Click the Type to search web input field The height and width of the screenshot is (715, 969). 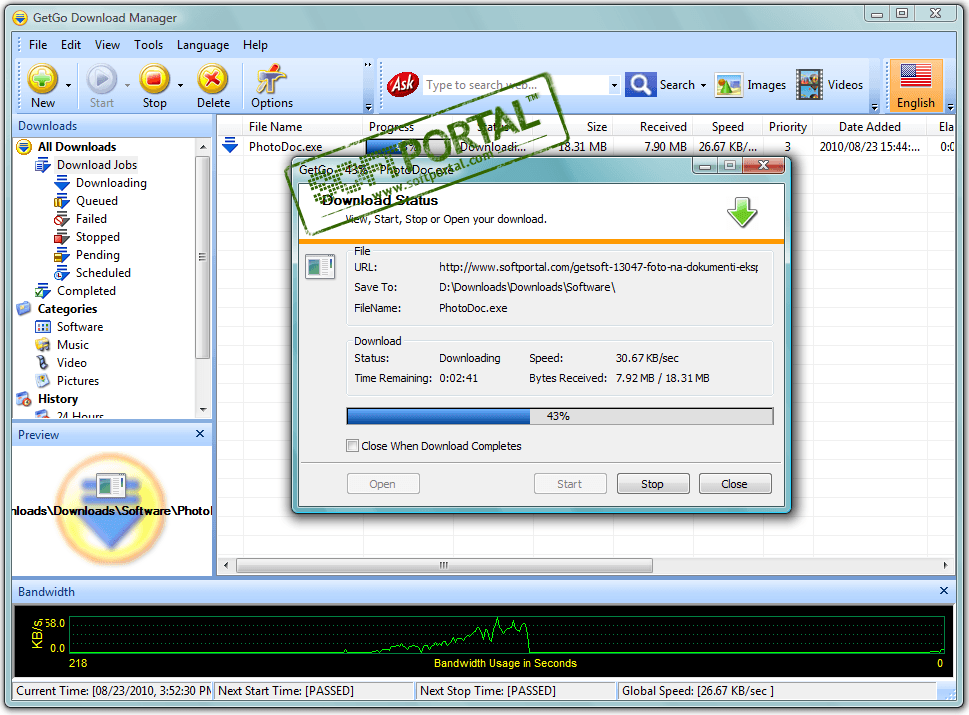point(515,85)
